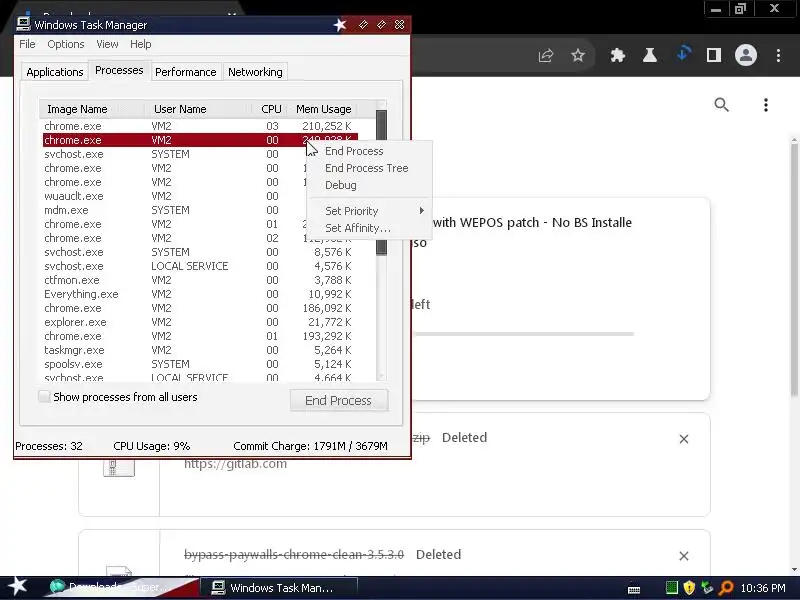Screen dimensions: 800x600
Task: Bookmark page with star icon in Chrome
Action: [578, 55]
